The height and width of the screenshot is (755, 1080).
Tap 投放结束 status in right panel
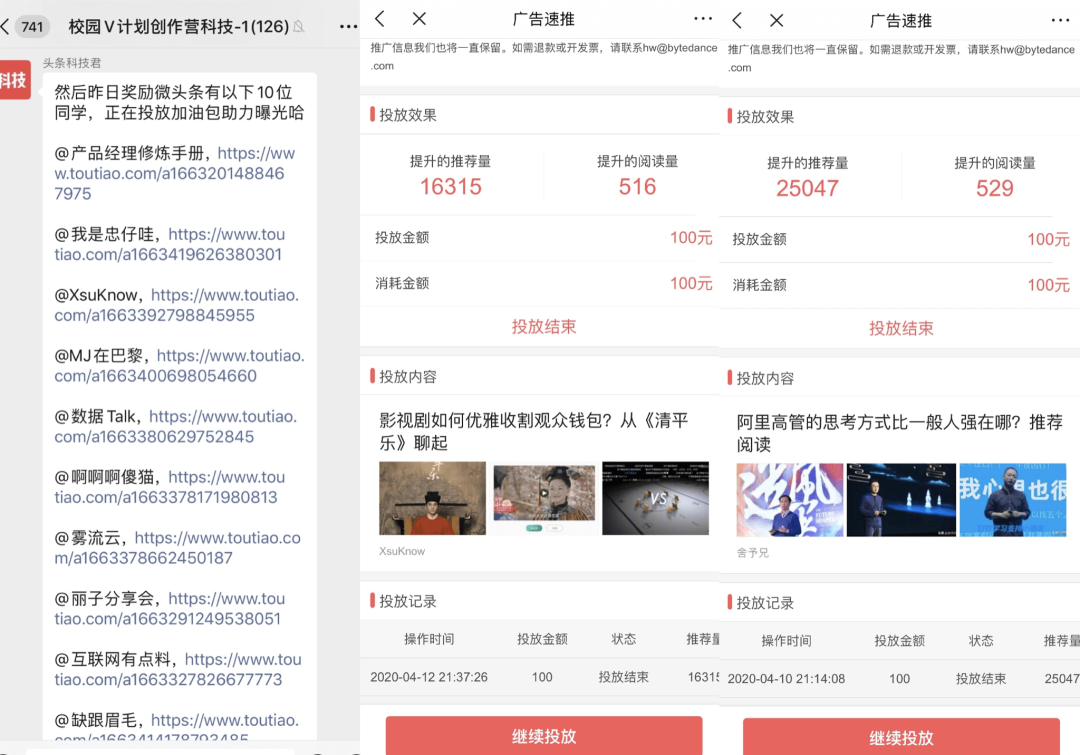click(901, 328)
